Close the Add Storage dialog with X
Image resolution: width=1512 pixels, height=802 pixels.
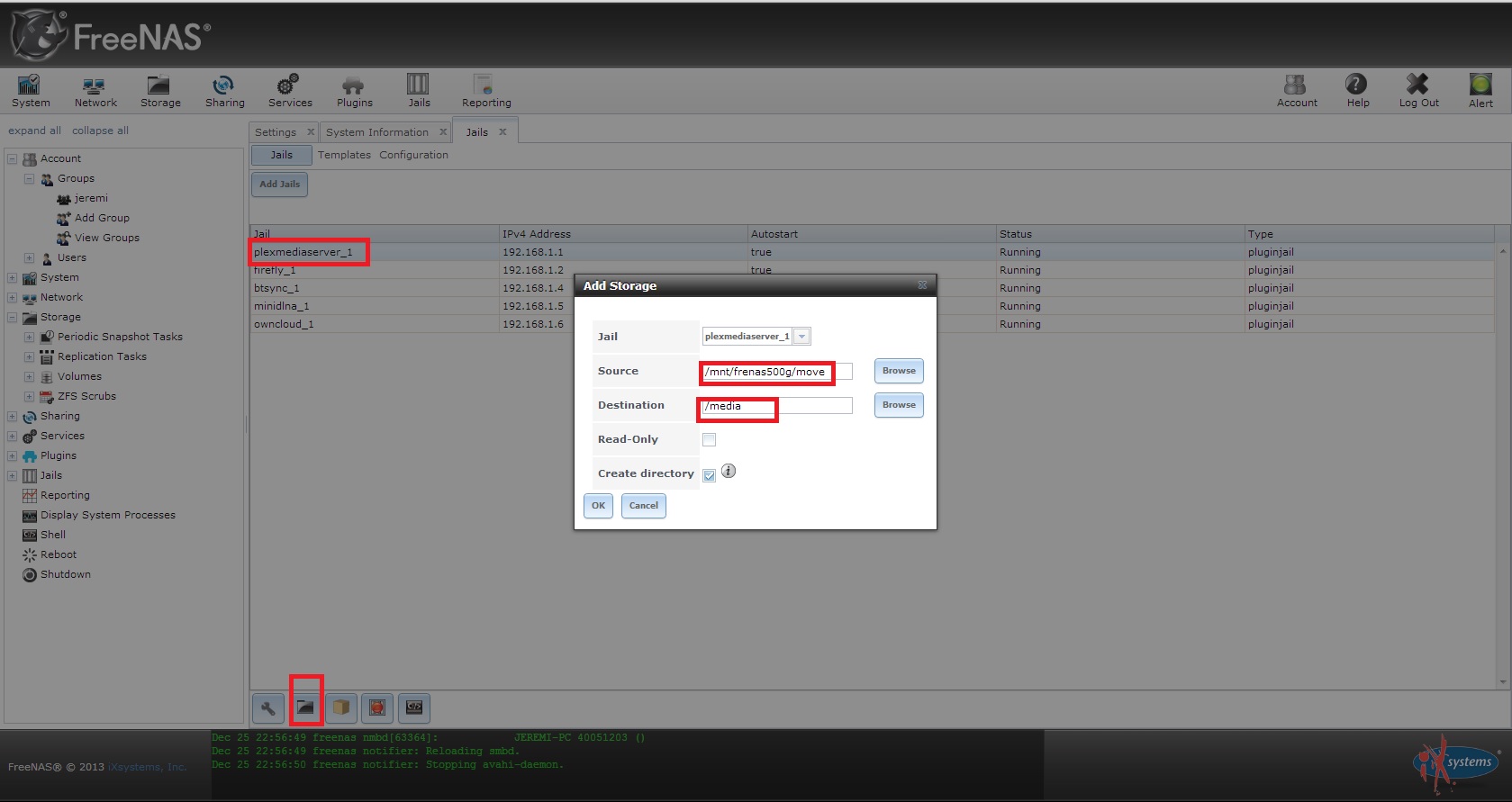(922, 285)
